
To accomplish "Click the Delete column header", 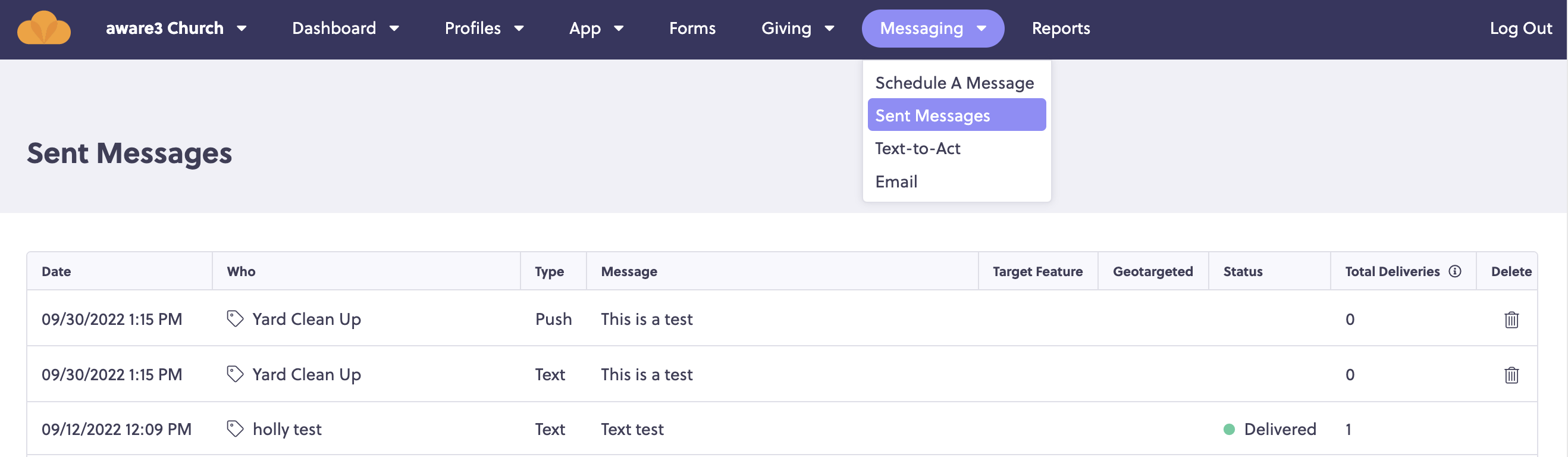I will click(x=1511, y=271).
